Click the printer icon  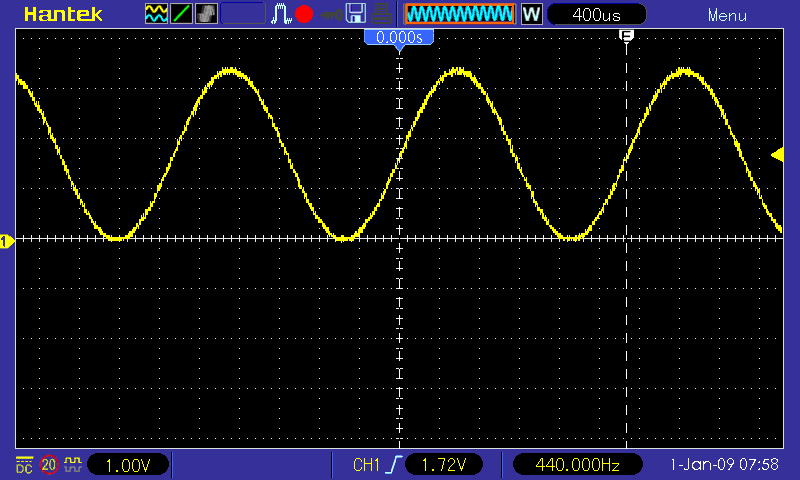381,14
